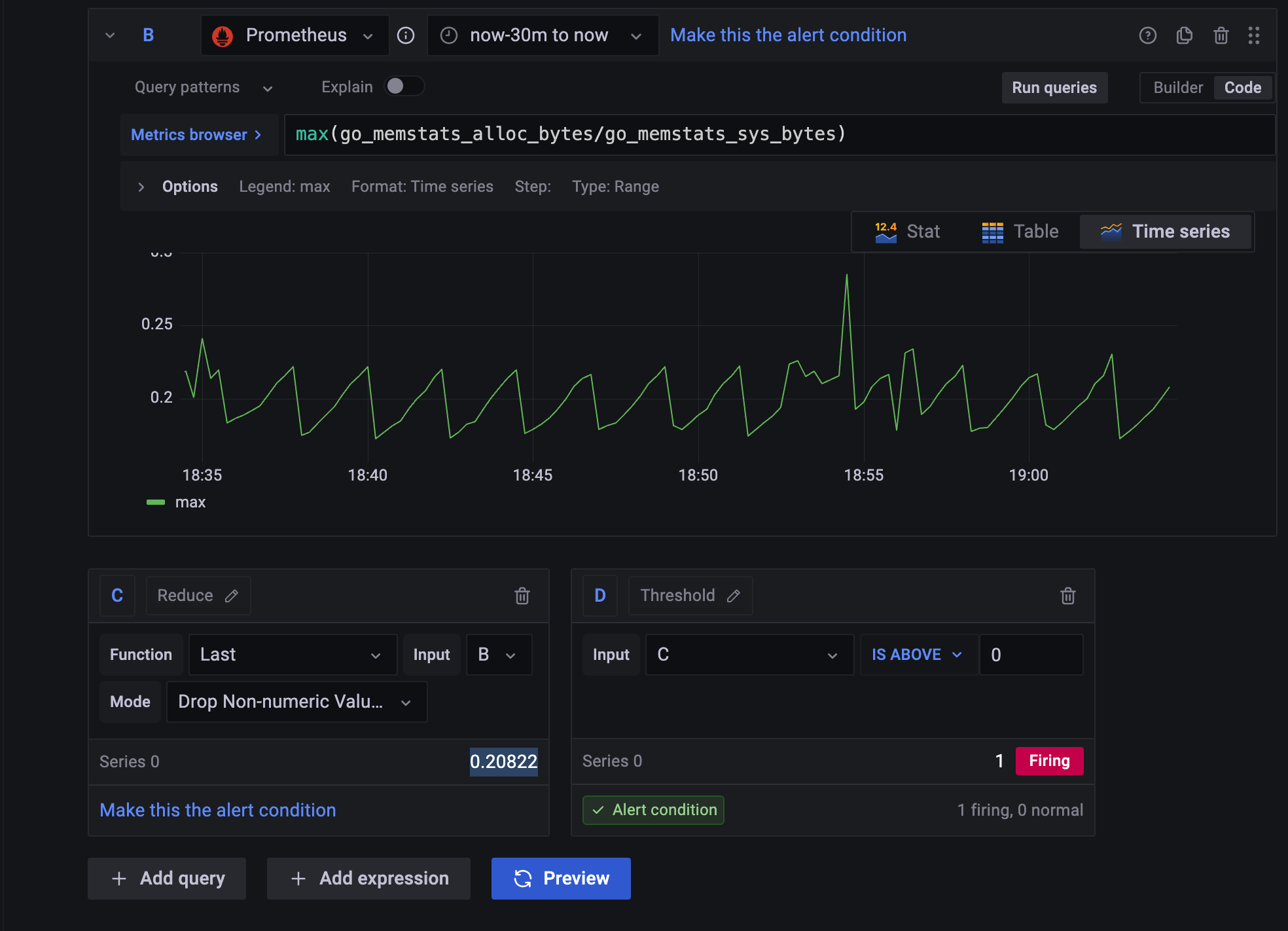
Task: Switch the visualization to the Table tab
Action: [x=1020, y=232]
